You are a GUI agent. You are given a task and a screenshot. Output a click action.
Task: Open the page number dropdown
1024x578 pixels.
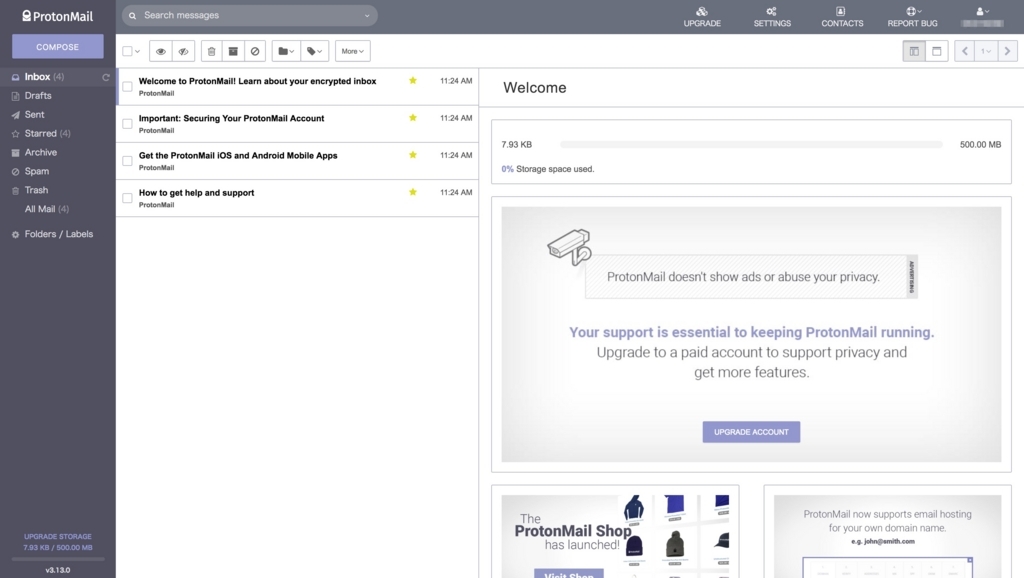[986, 51]
